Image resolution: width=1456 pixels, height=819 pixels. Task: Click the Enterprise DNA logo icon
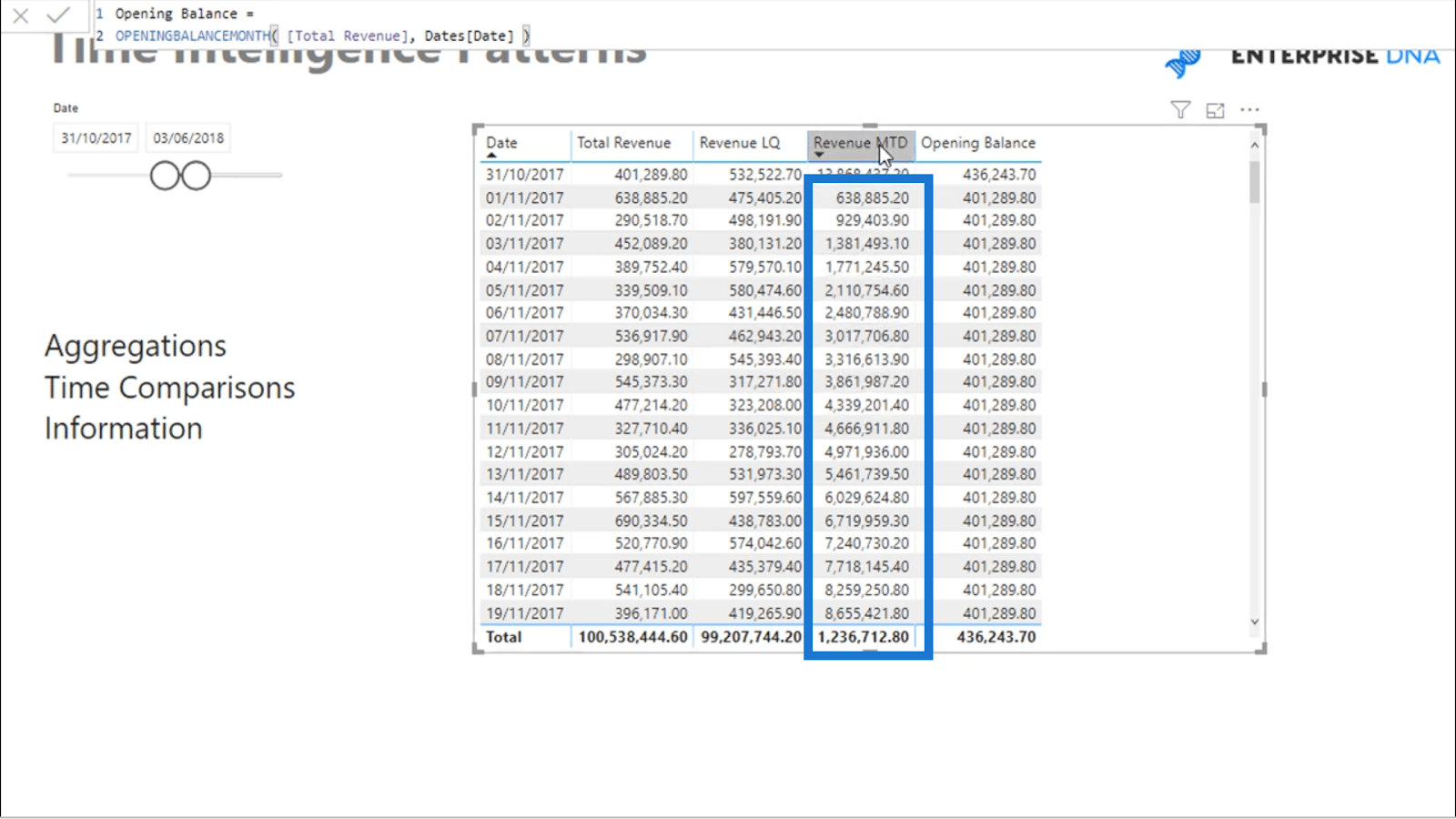[x=1183, y=62]
